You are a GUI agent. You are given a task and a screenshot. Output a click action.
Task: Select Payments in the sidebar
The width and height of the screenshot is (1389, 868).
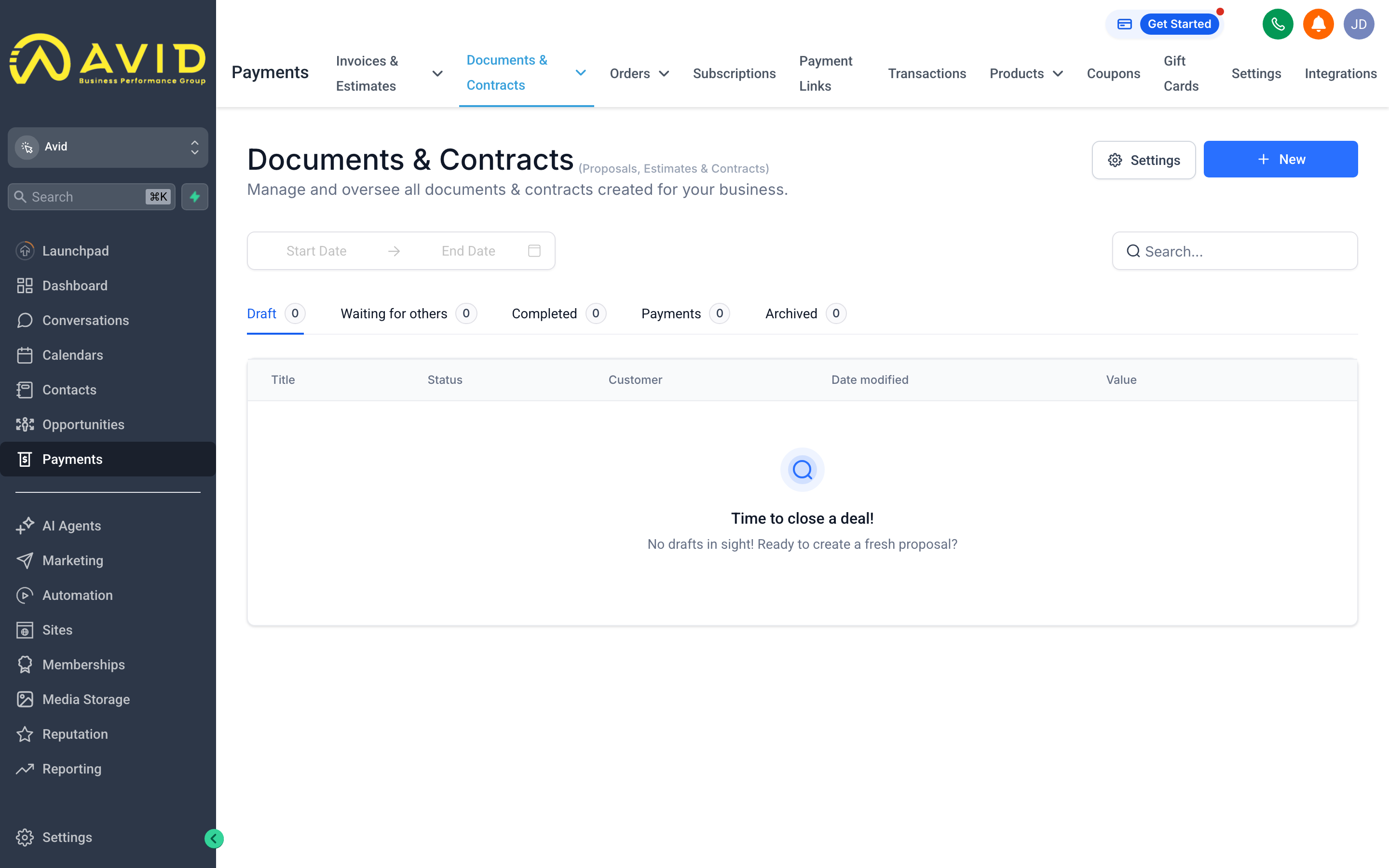click(108, 459)
